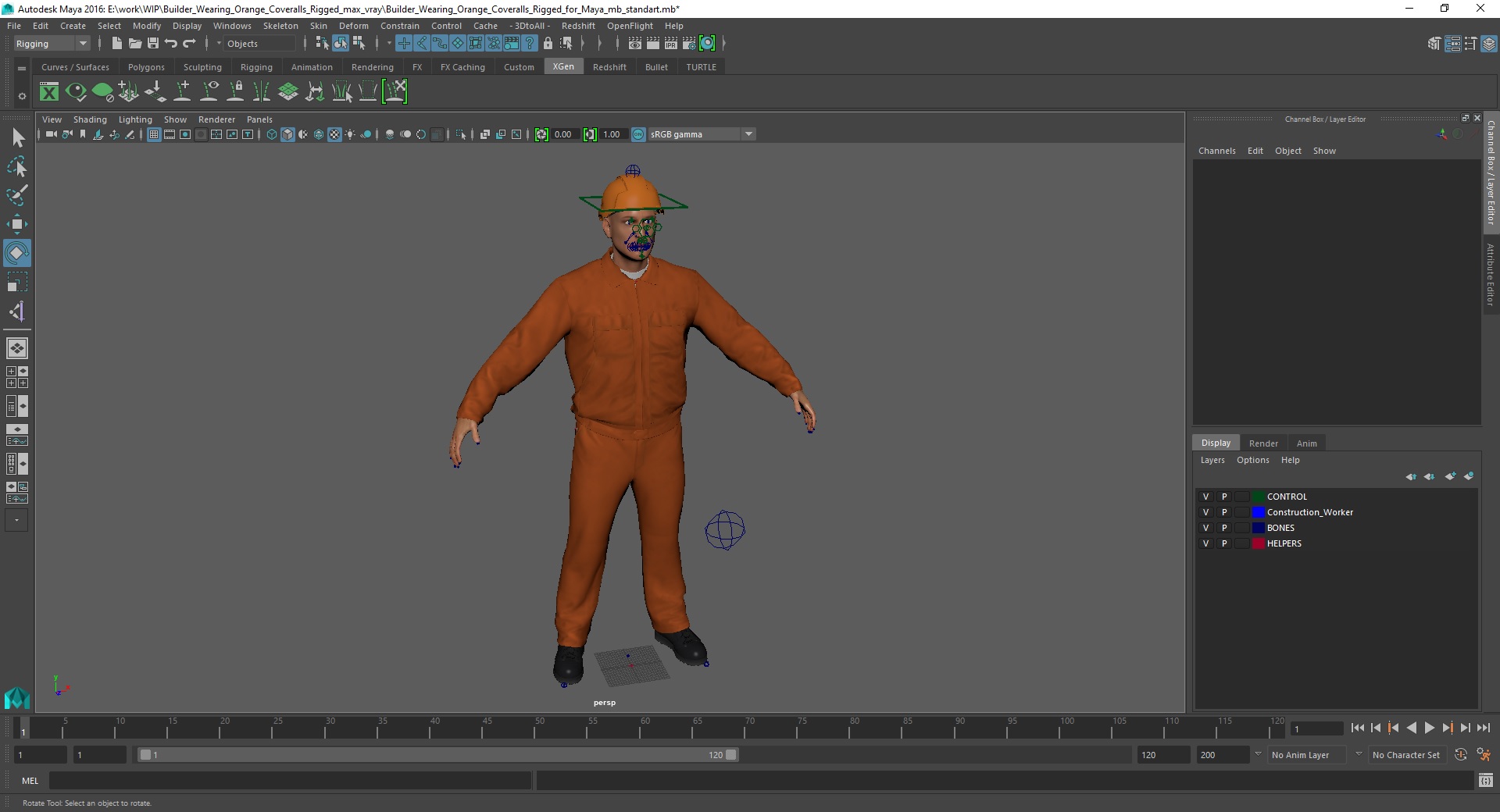Select the arrow Select tool
Screen dimensions: 1500x812
pos(17,138)
